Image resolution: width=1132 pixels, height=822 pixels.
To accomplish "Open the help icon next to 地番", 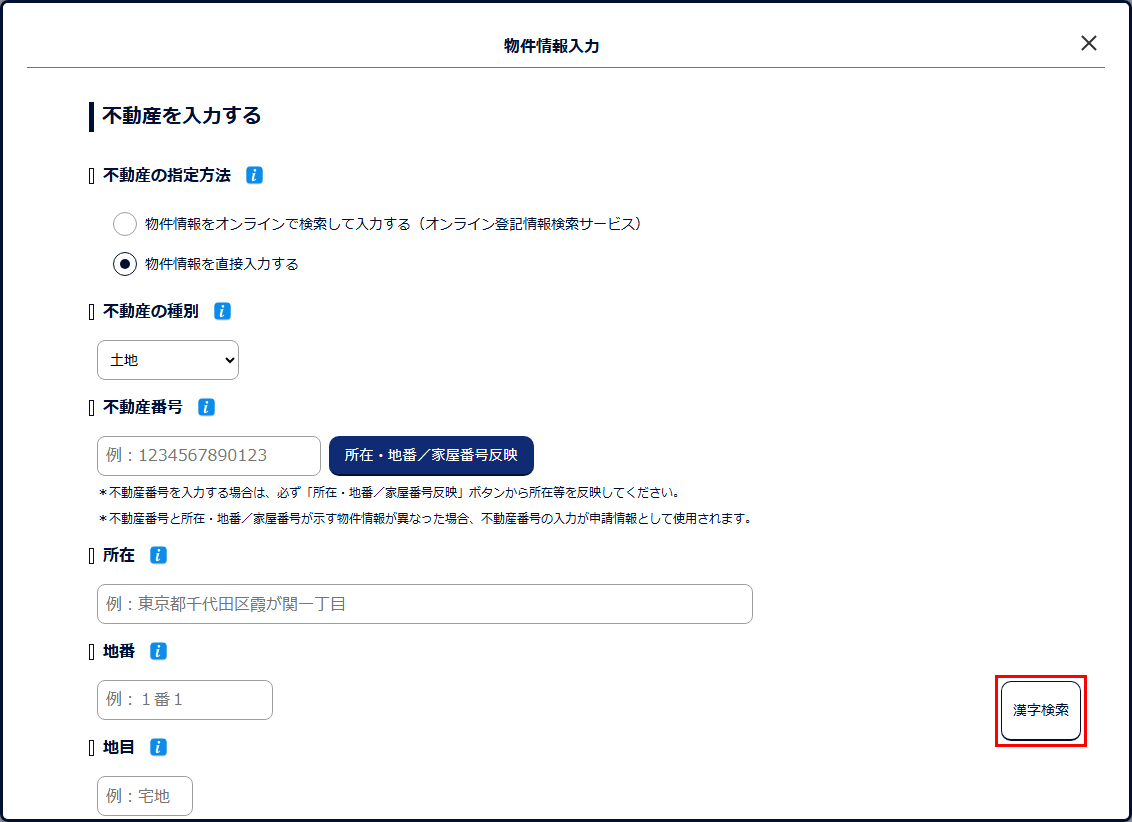I will 158,651.
